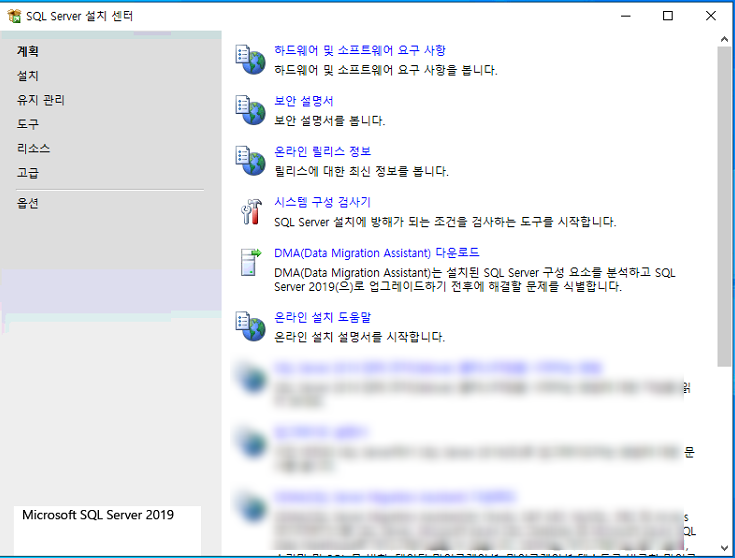Switch to the 고급 category

click(x=28, y=173)
